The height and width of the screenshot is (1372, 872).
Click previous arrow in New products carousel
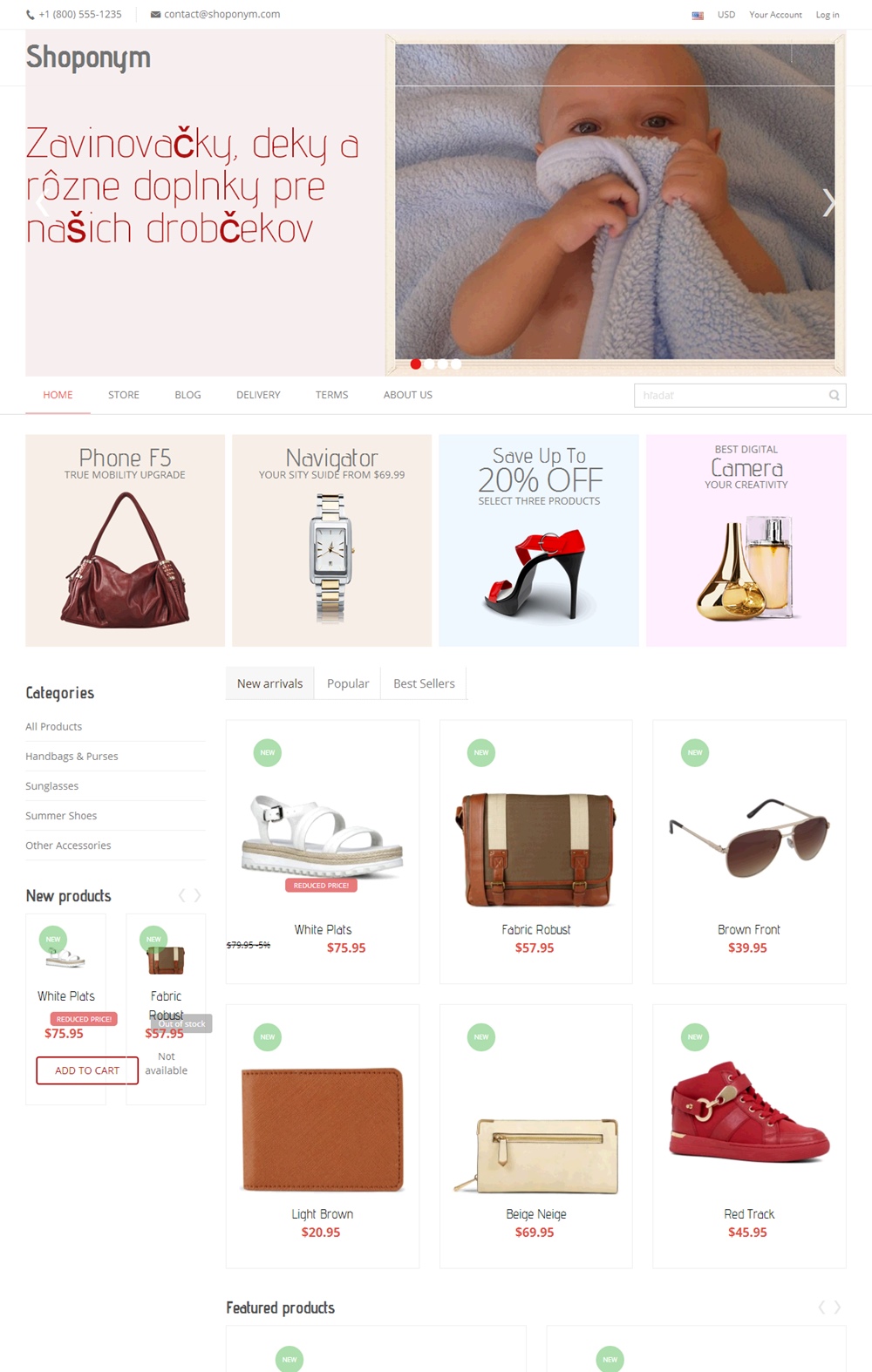[181, 895]
